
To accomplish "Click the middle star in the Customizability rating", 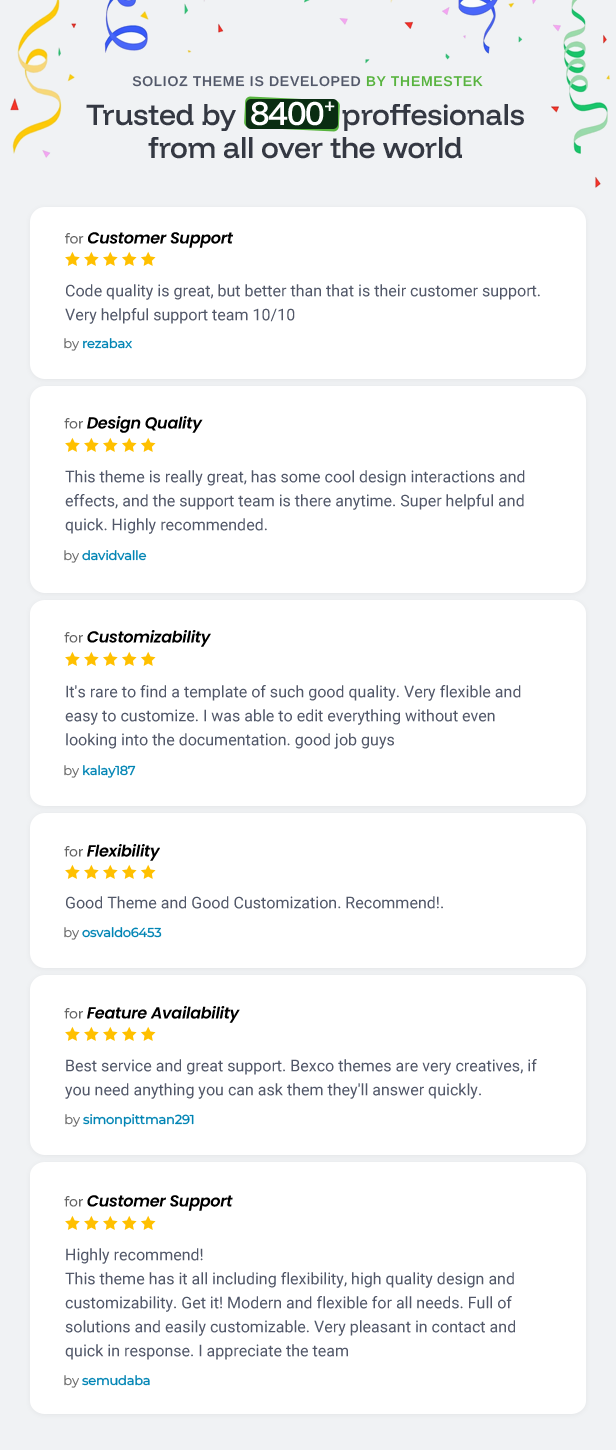I will click(x=110, y=659).
